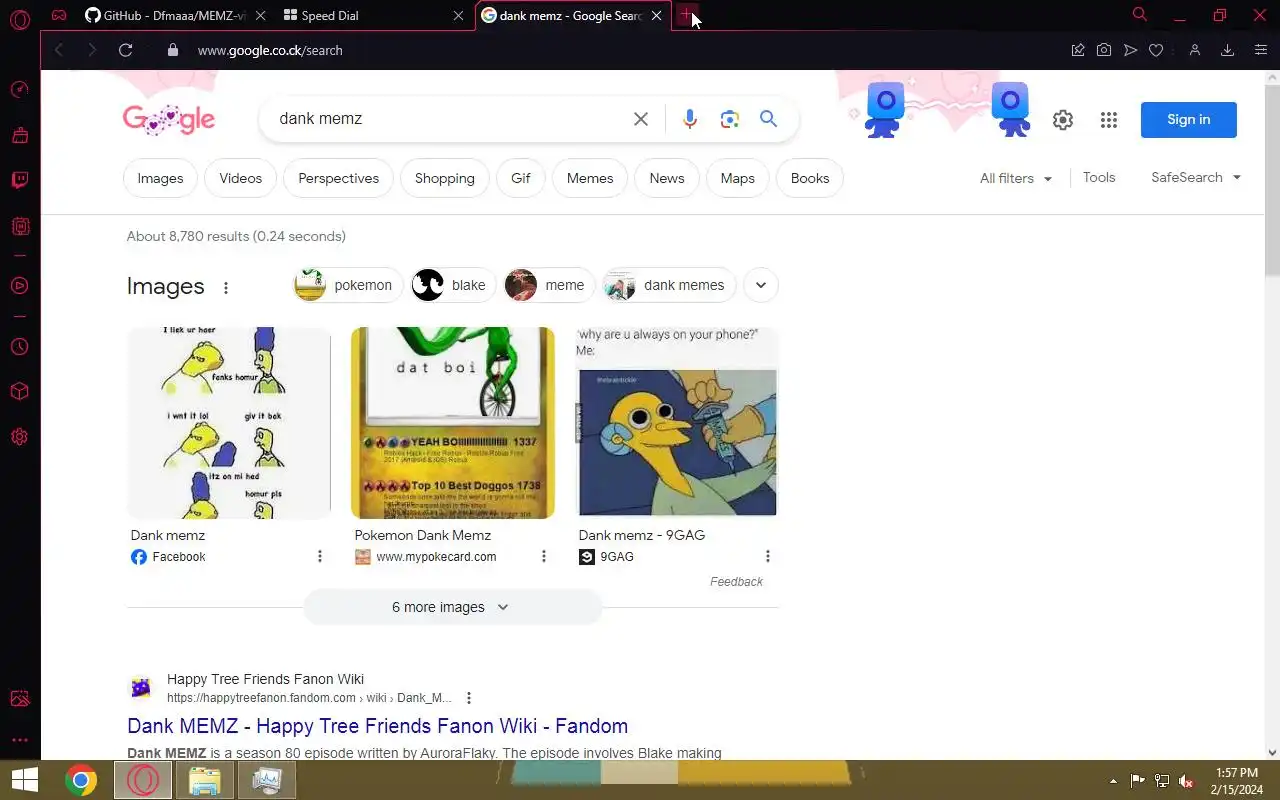Open the Tools button
The width and height of the screenshot is (1280, 800).
(x=1099, y=177)
